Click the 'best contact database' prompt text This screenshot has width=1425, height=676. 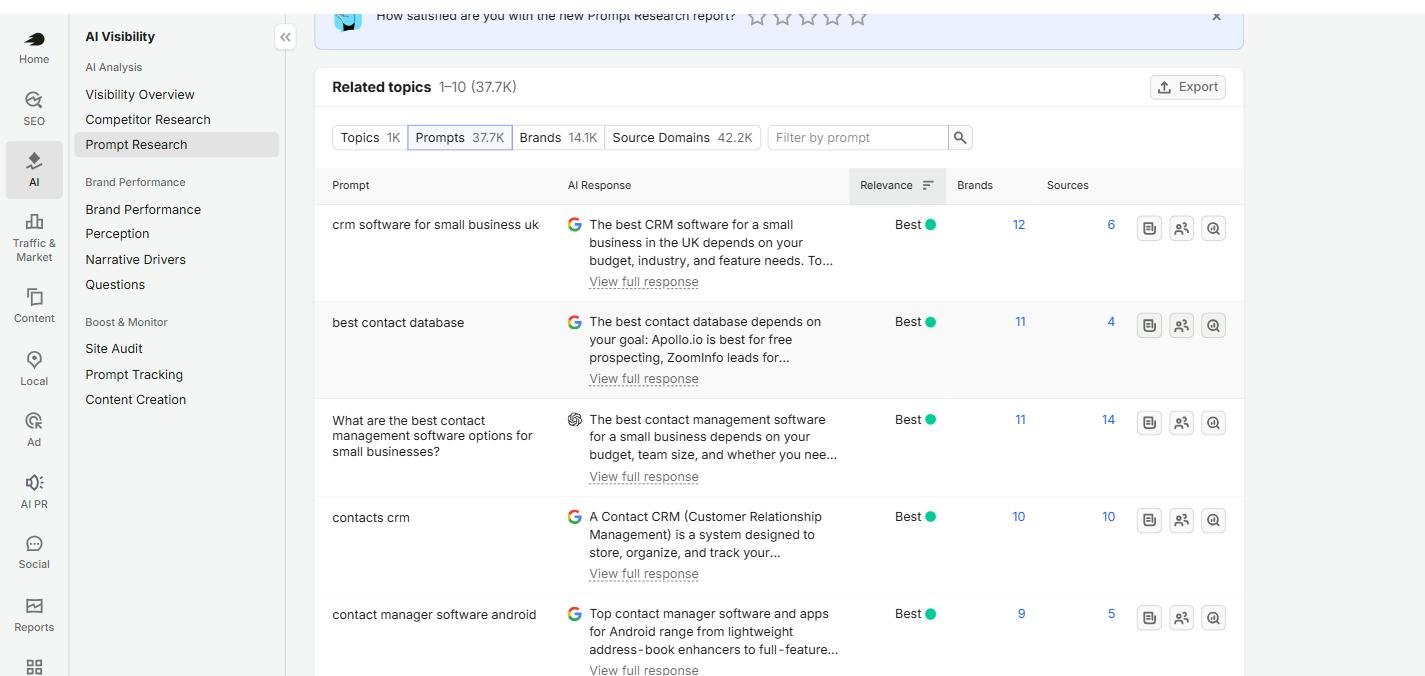click(x=398, y=323)
